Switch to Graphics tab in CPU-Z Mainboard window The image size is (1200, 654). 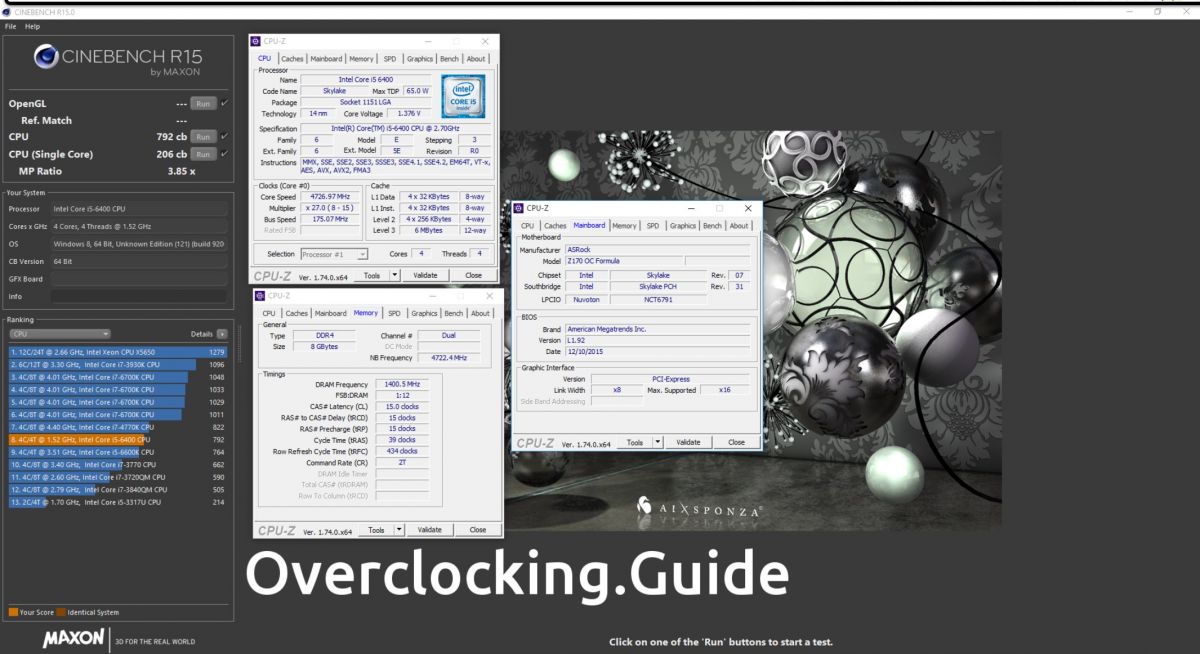[683, 226]
